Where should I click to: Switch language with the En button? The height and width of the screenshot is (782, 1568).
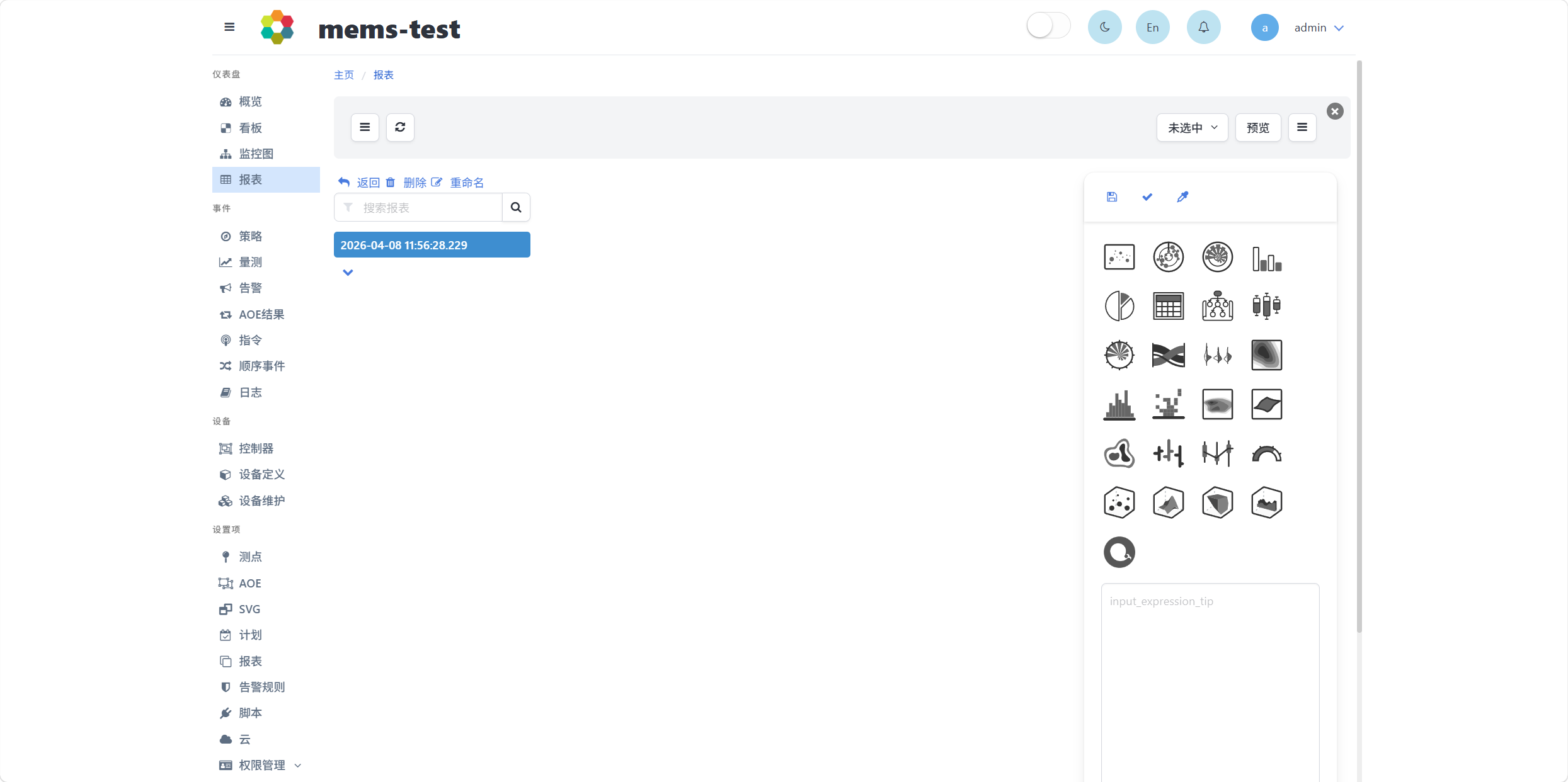(x=1153, y=27)
